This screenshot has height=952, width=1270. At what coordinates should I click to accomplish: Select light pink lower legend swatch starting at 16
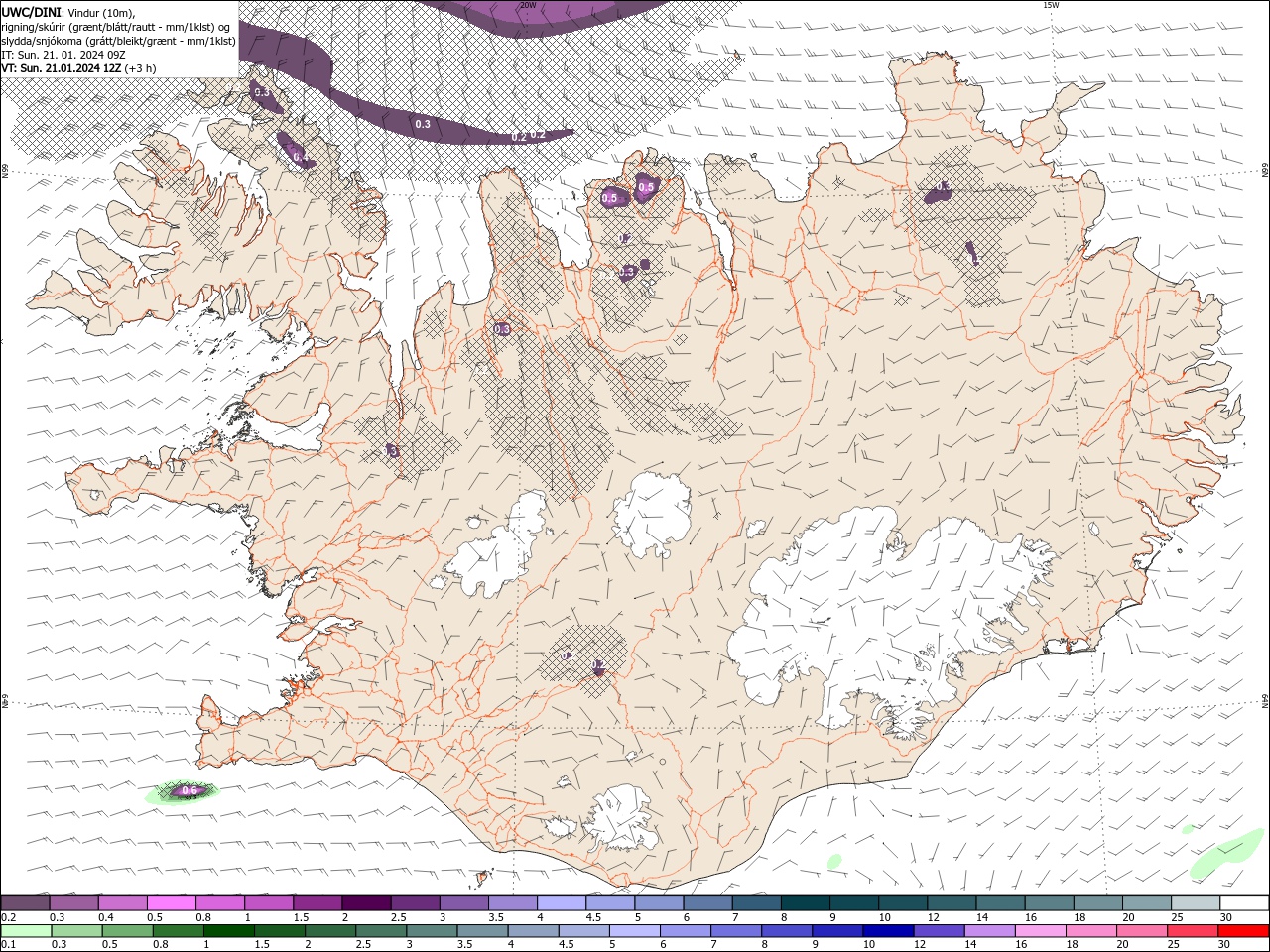tap(1039, 931)
